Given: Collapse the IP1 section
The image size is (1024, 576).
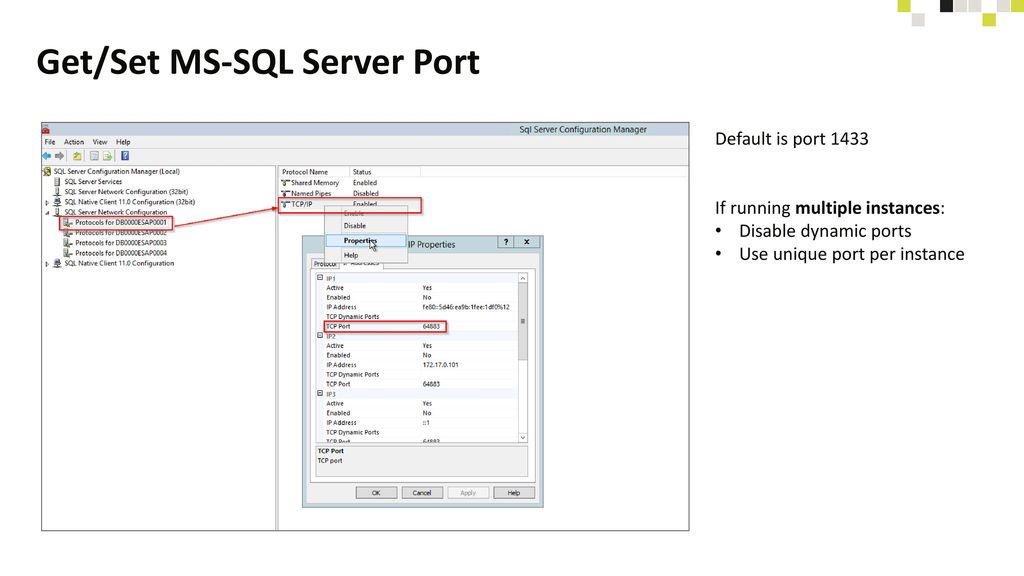Looking at the screenshot, I should [320, 278].
